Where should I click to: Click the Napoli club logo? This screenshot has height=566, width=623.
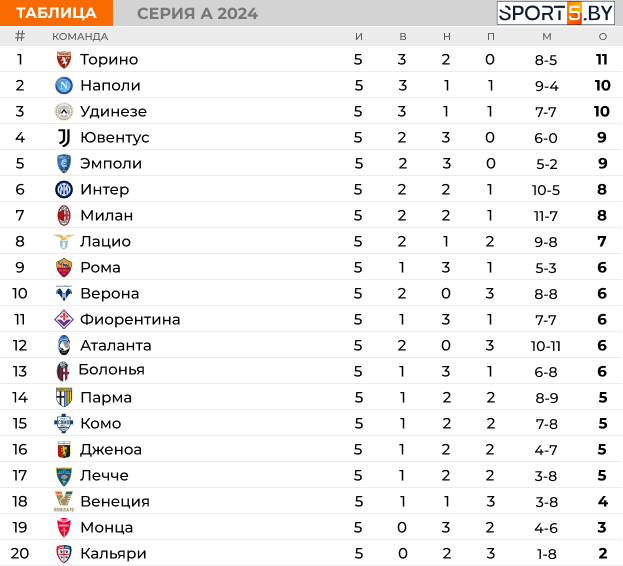click(x=64, y=85)
